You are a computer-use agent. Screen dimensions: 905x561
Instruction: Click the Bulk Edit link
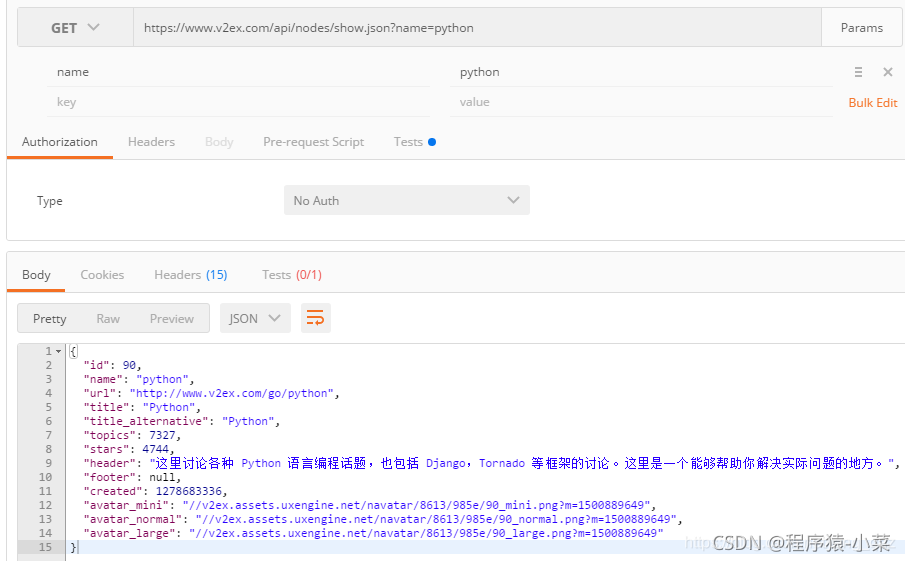coord(873,103)
